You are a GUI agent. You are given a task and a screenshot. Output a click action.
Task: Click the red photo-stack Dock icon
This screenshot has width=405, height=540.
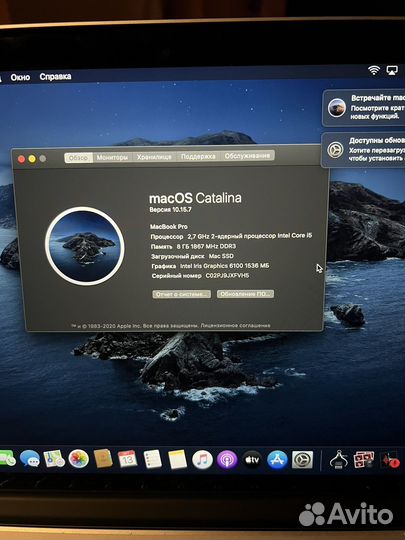click(364, 460)
